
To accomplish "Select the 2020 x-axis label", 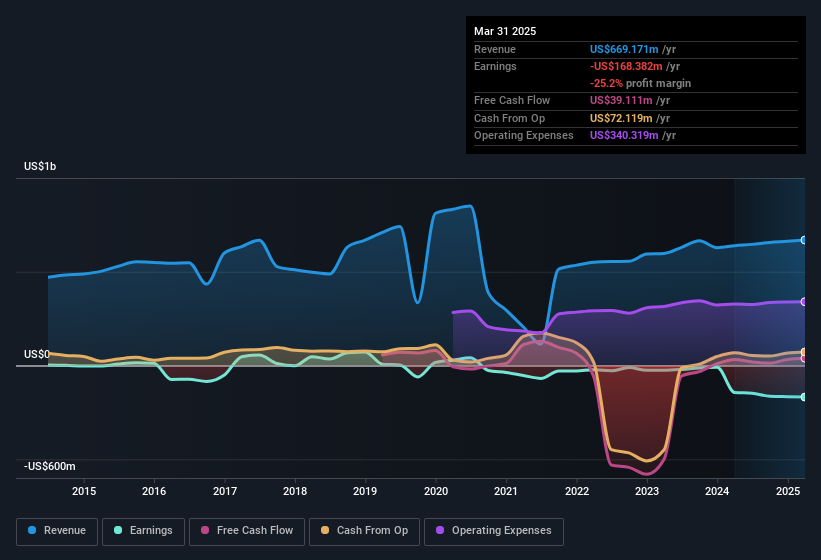I will 436,491.
